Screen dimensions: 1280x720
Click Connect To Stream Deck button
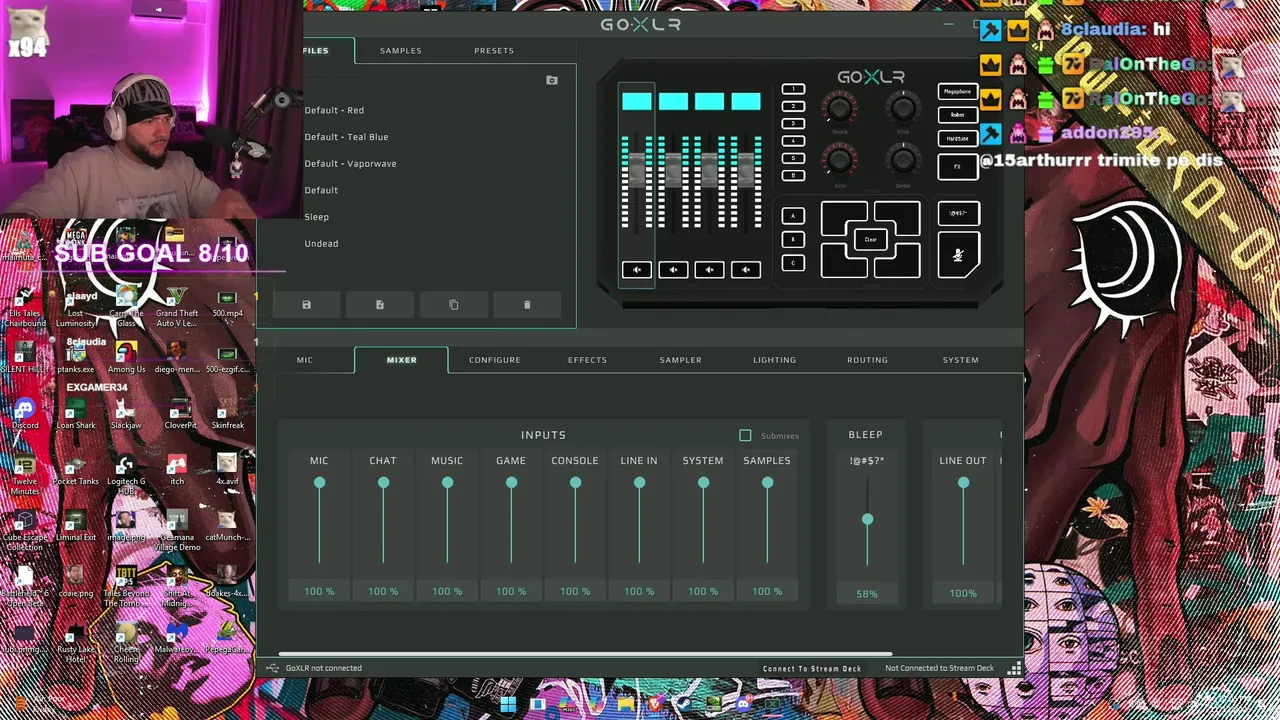coord(812,668)
